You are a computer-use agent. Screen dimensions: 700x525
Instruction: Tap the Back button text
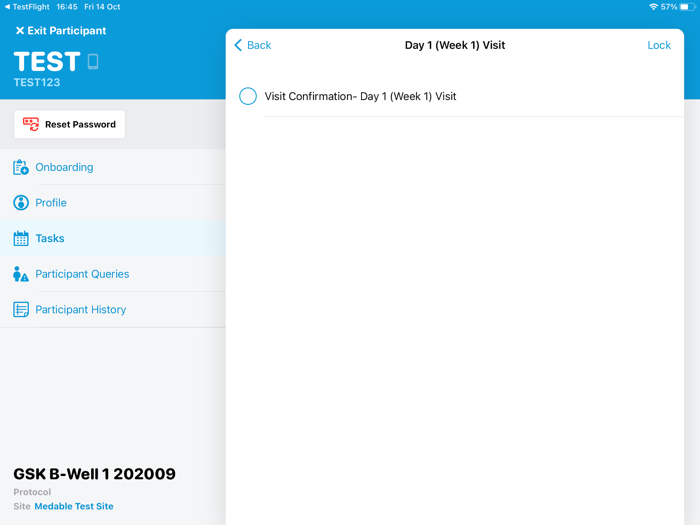259,45
